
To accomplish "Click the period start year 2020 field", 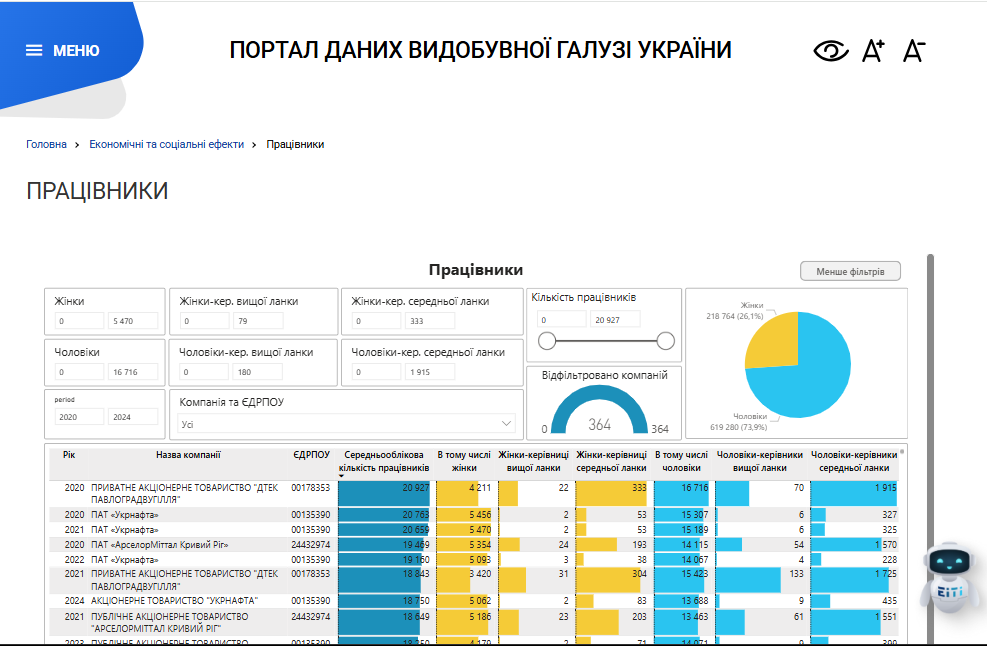I will coord(79,417).
